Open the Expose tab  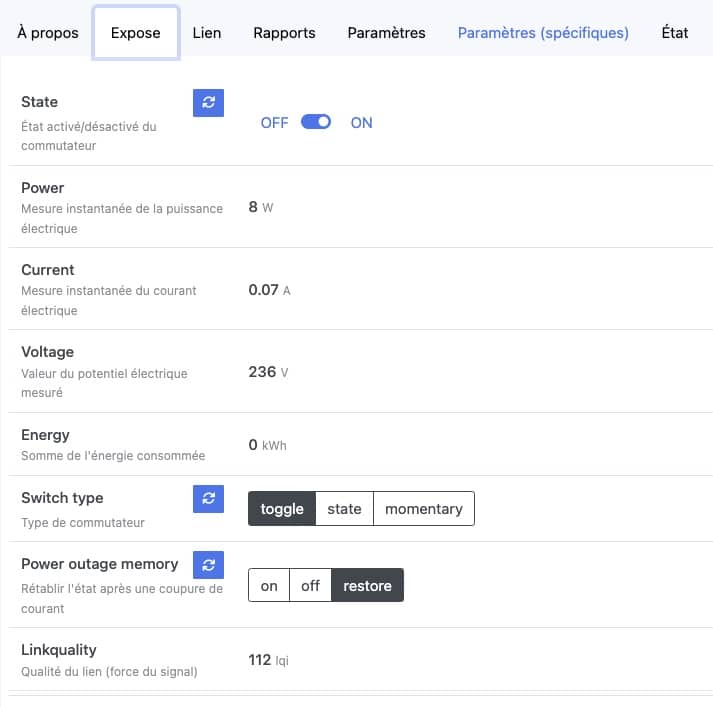(x=136, y=33)
